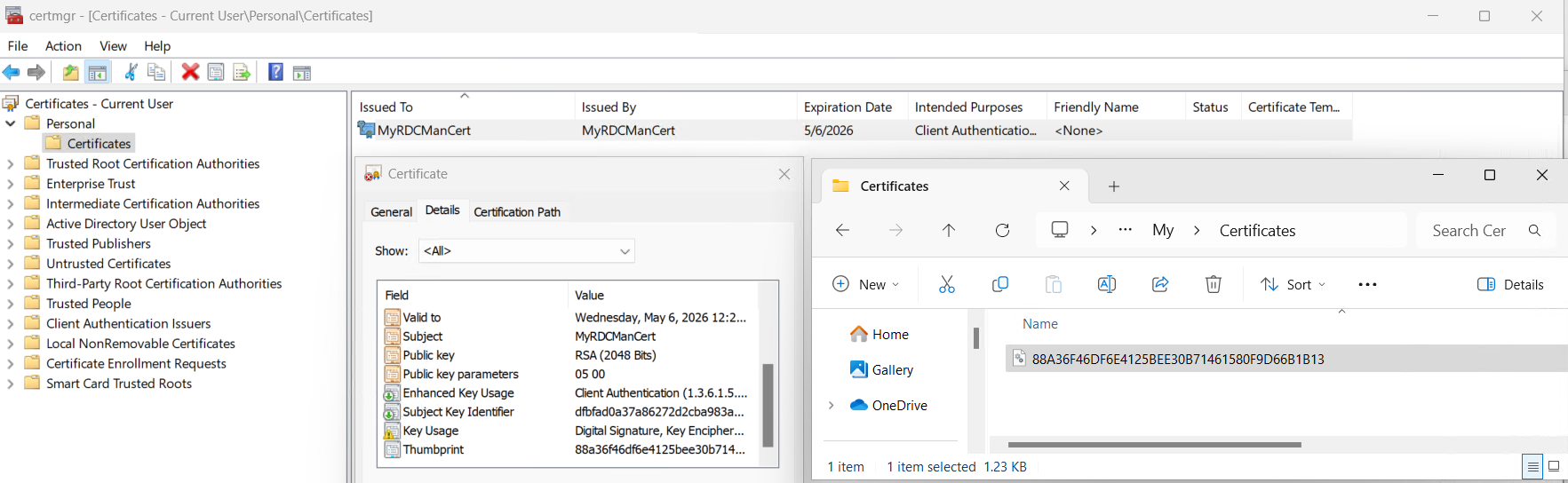Expand the Enterprise Trust node
The width and height of the screenshot is (1568, 483).
11,184
